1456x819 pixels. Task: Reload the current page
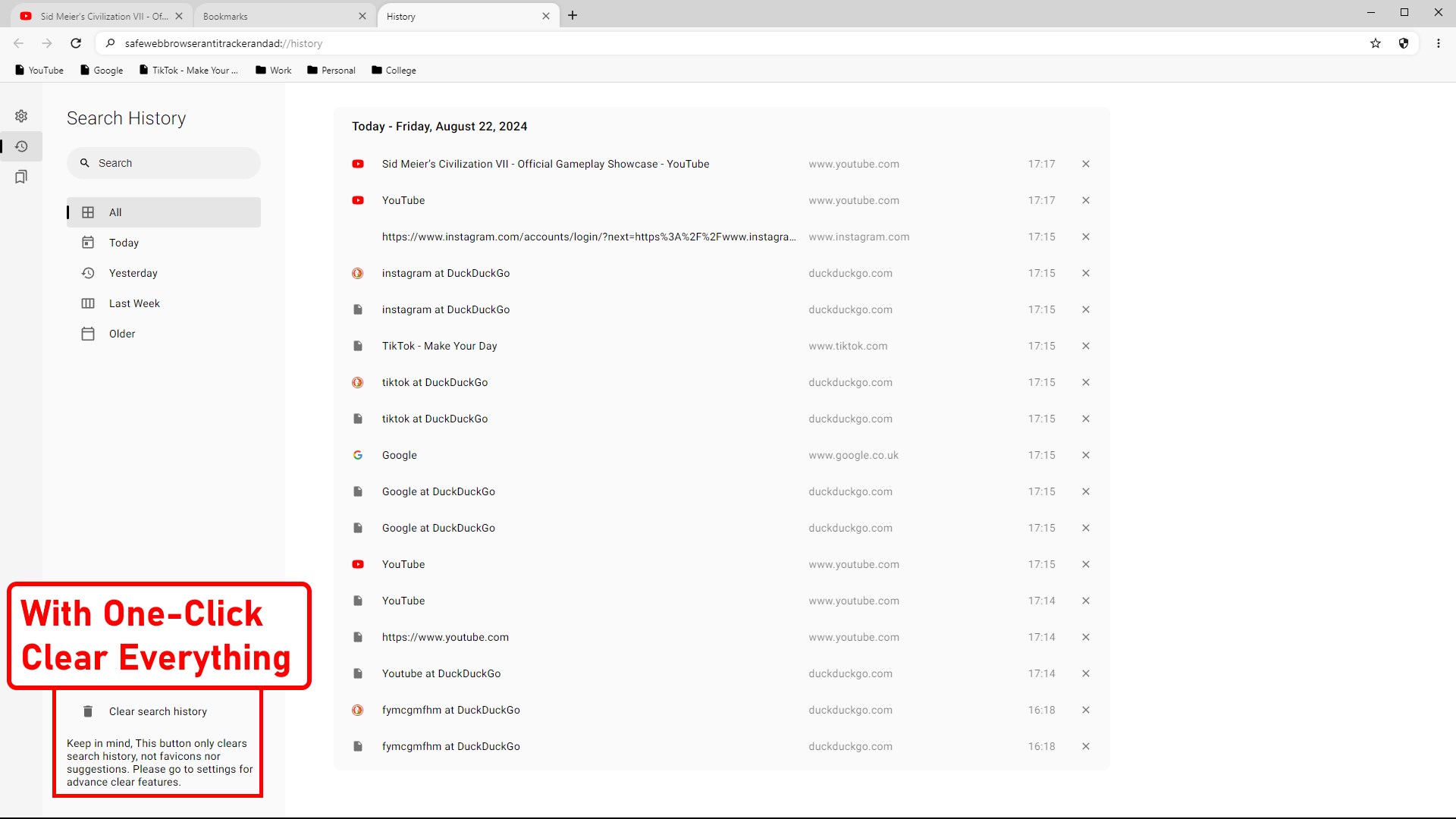(x=76, y=43)
